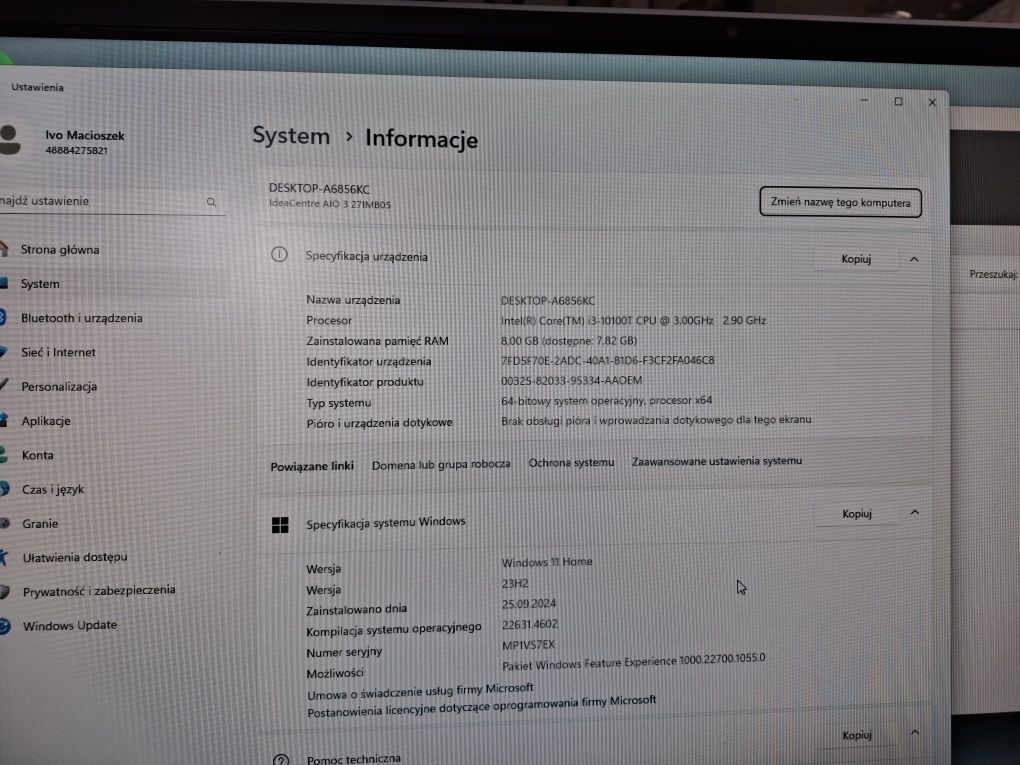
Task: Click the Pakiet Windows Feature Experience value
Action: (634, 662)
